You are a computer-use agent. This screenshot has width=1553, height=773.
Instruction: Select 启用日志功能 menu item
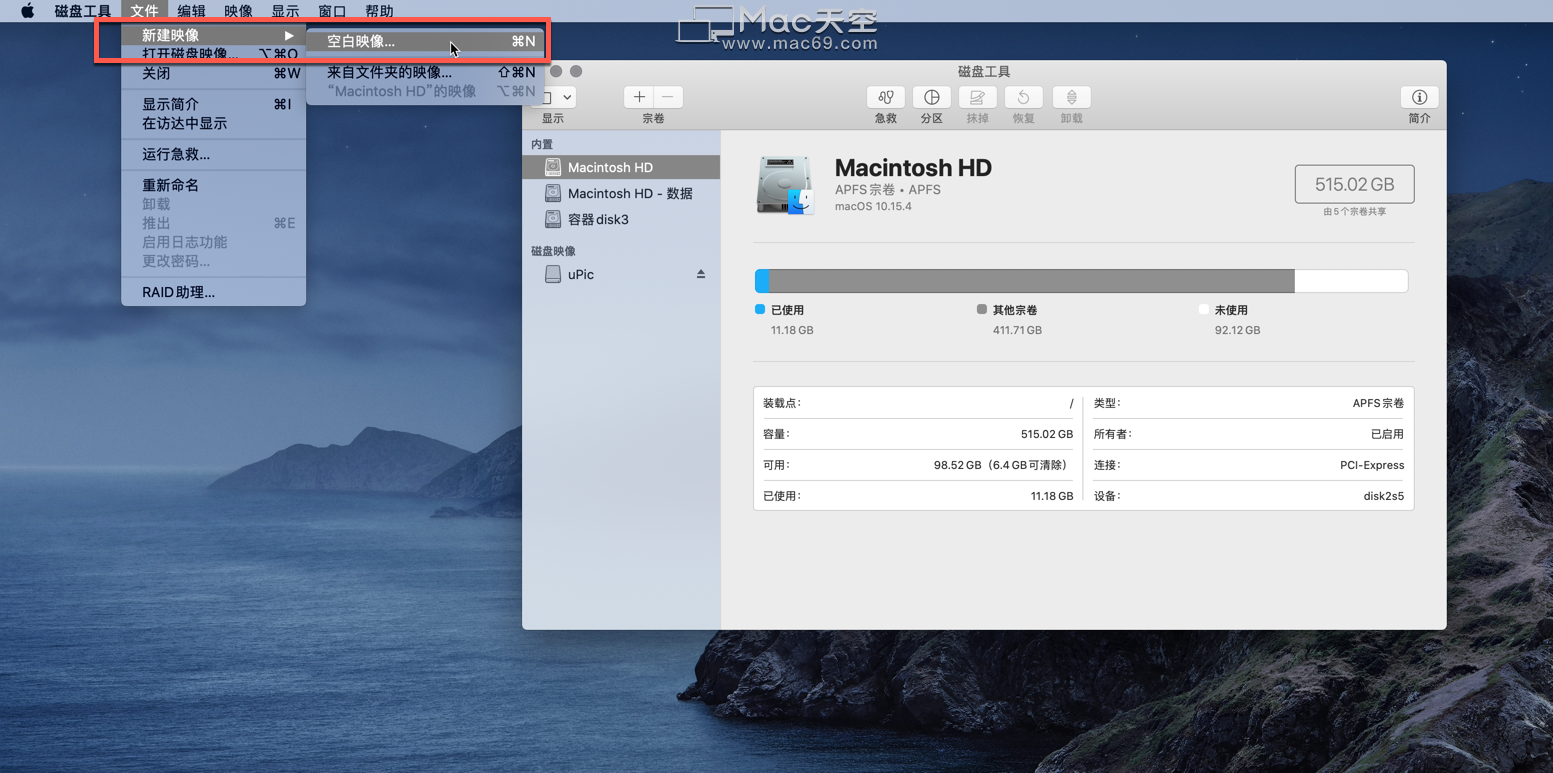point(213,242)
